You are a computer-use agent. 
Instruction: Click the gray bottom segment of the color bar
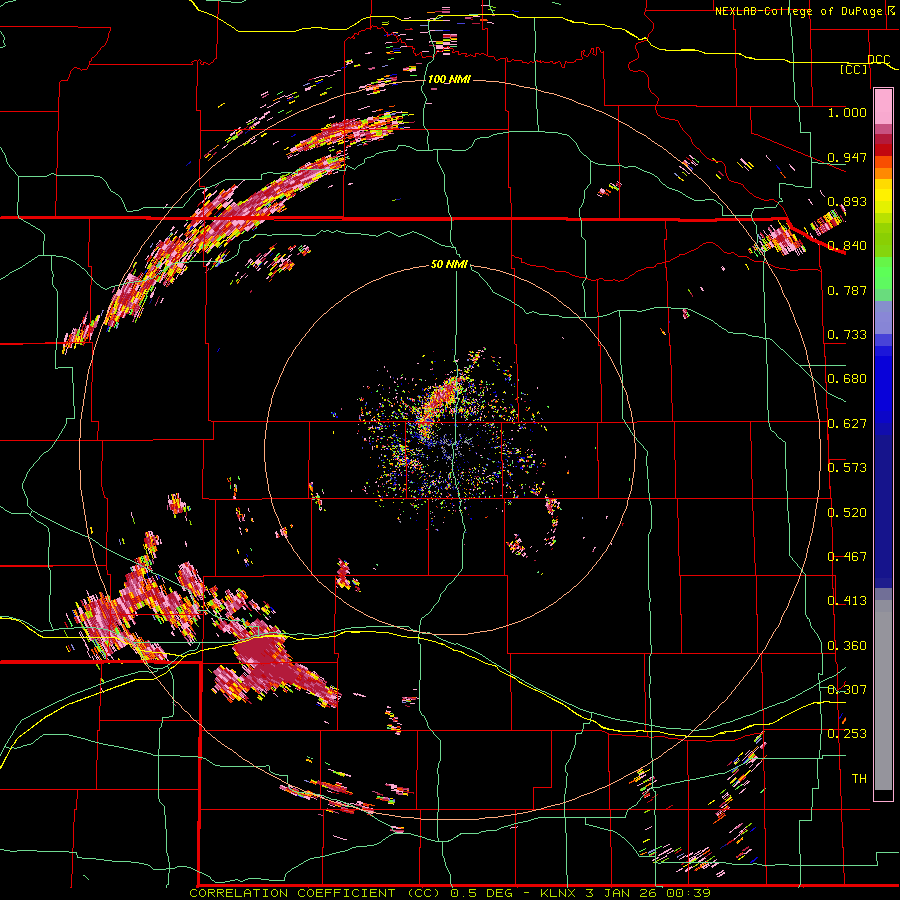click(x=883, y=695)
